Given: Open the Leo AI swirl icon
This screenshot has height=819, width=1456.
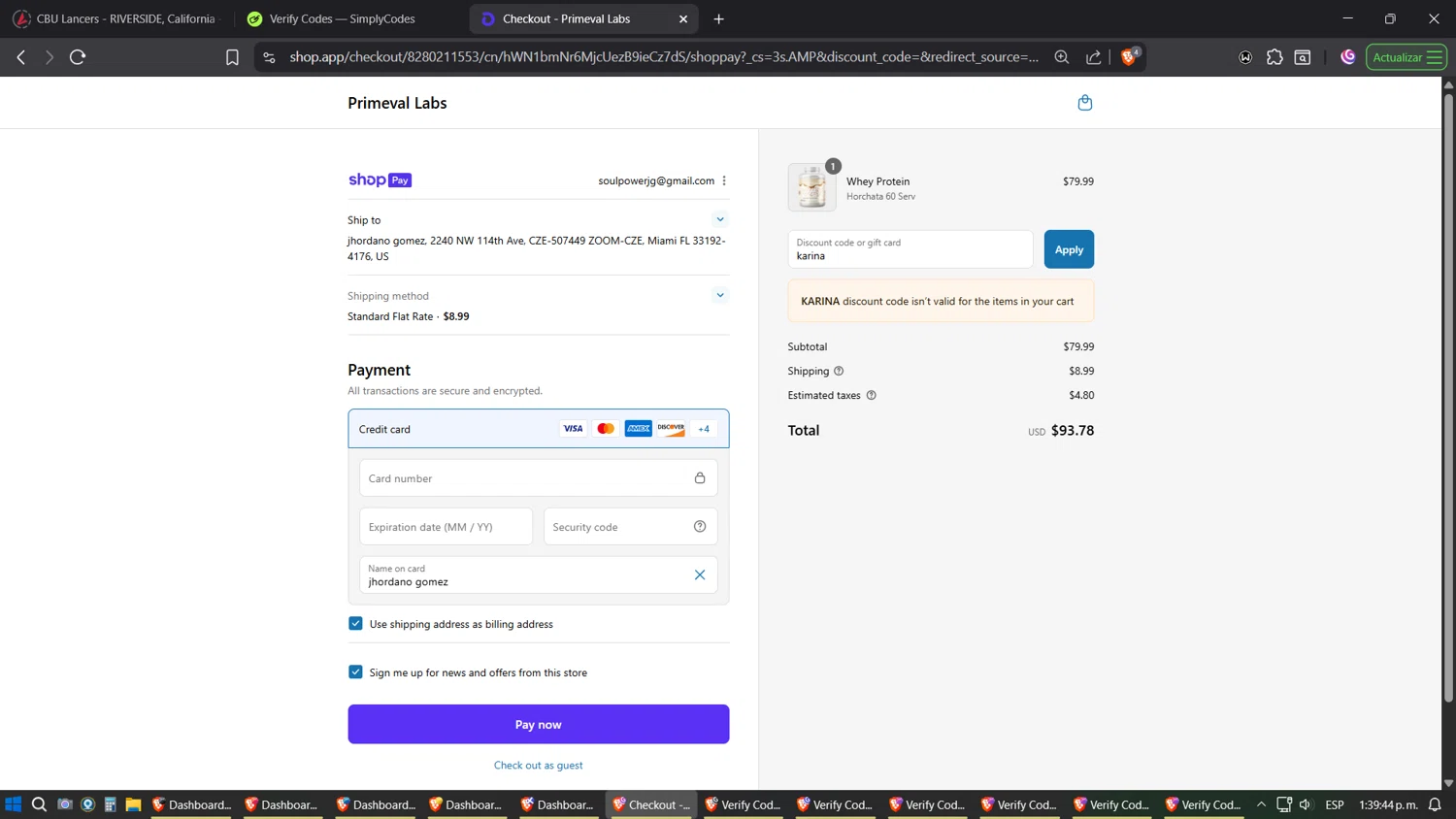Looking at the screenshot, I should [1347, 57].
